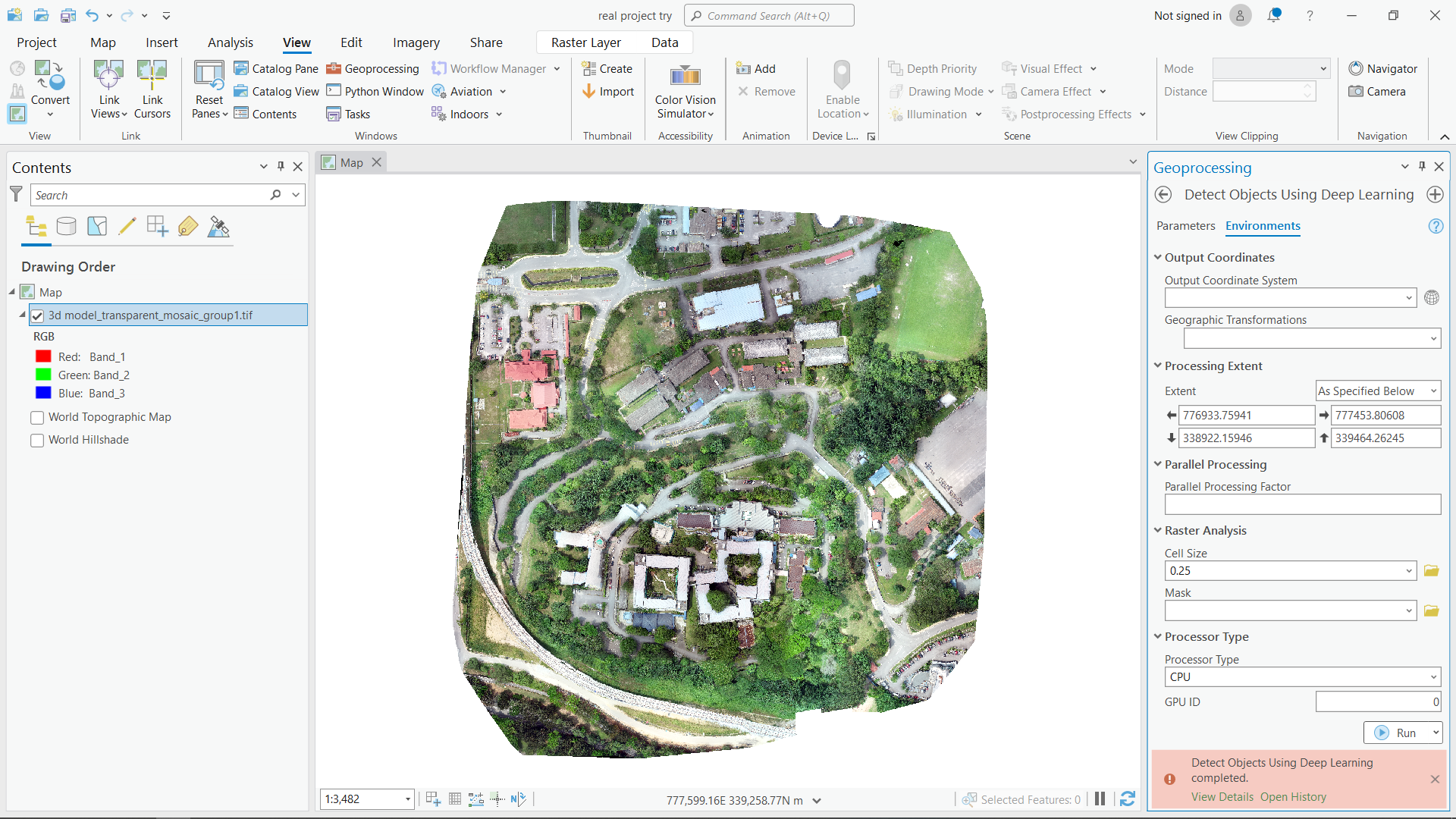Open the Extent dropdown set to As Specified Below
Screen dimensions: 1456x819
tap(1376, 391)
